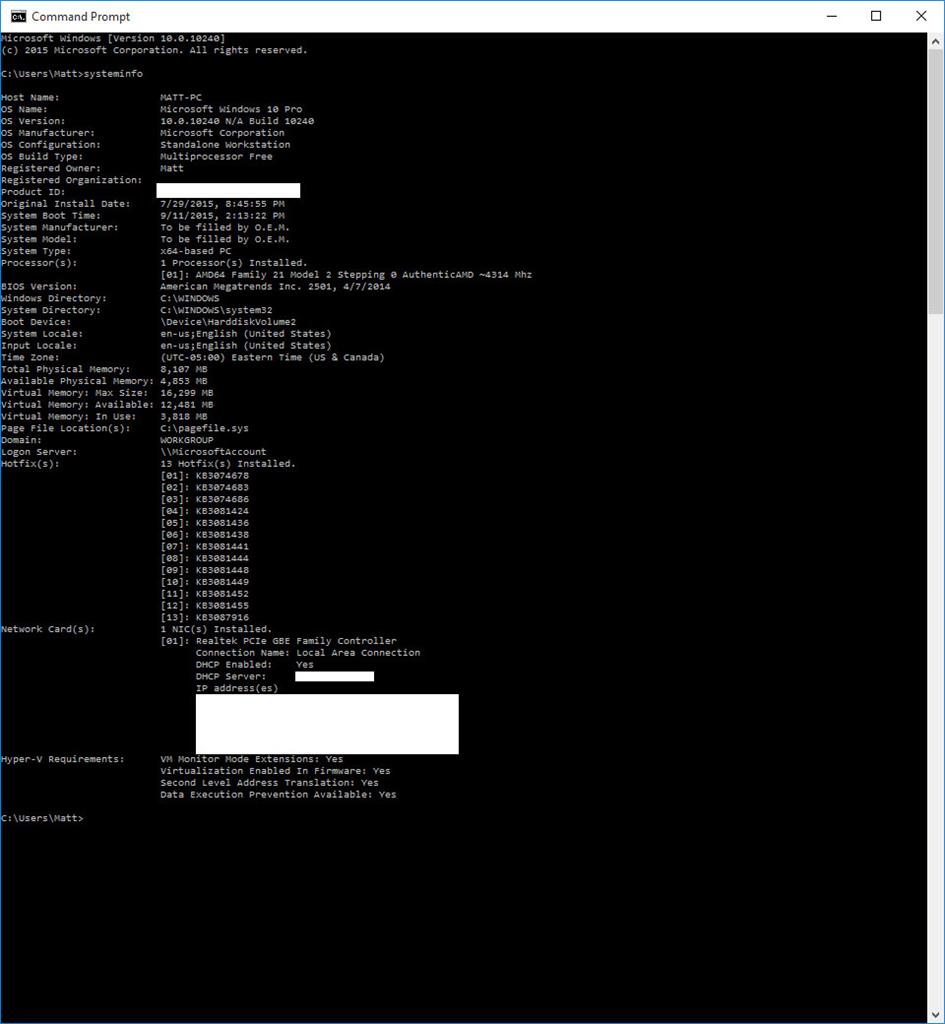Click 'Second Level Address Translation: Yes' line
The image size is (945, 1024).
coord(269,782)
